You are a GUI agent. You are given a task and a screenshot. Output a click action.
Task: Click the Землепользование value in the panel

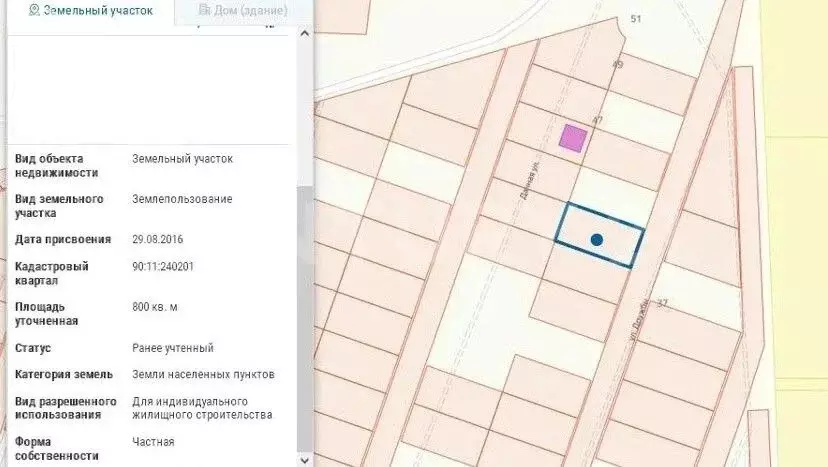182,199
